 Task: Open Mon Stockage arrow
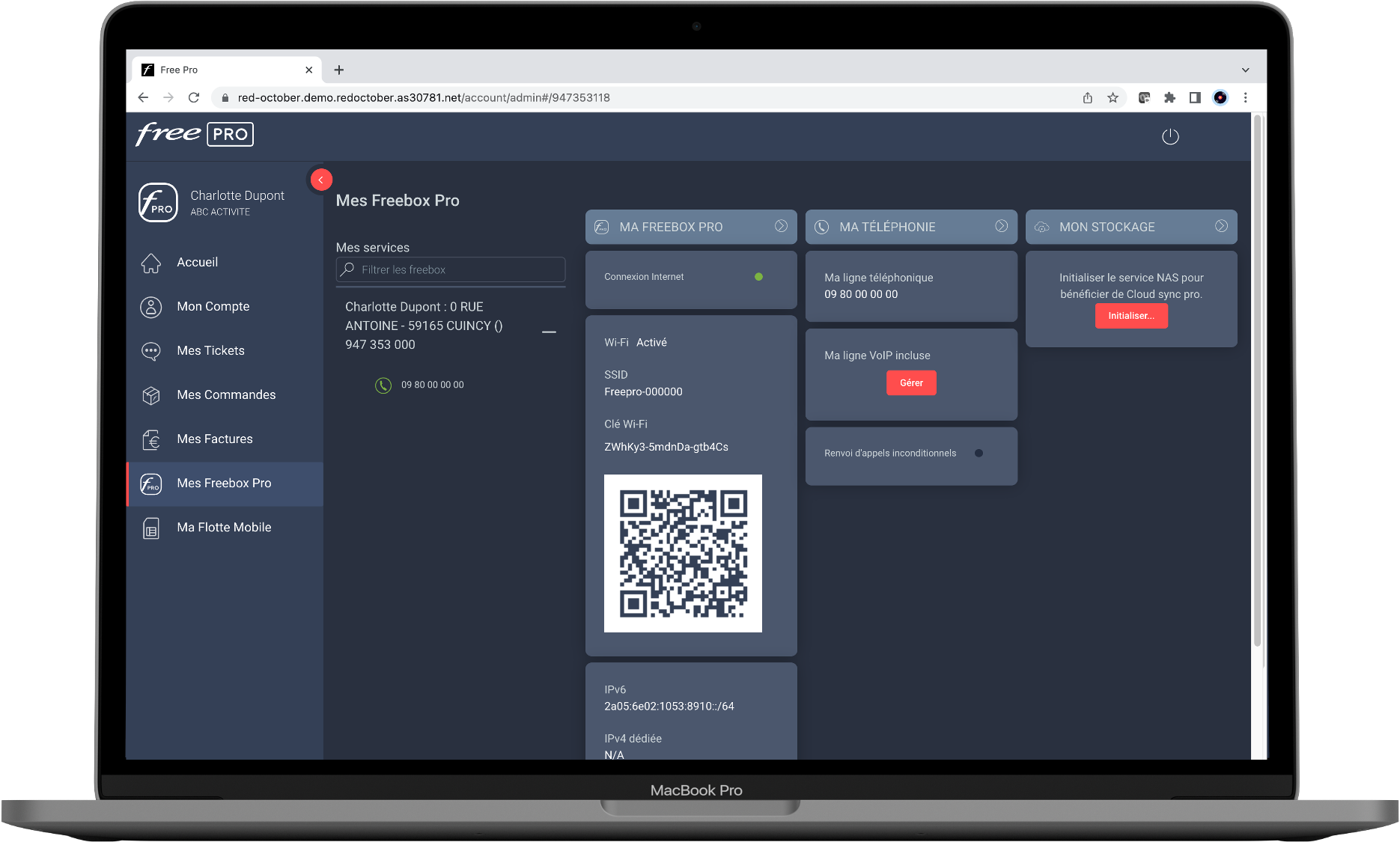(1221, 226)
